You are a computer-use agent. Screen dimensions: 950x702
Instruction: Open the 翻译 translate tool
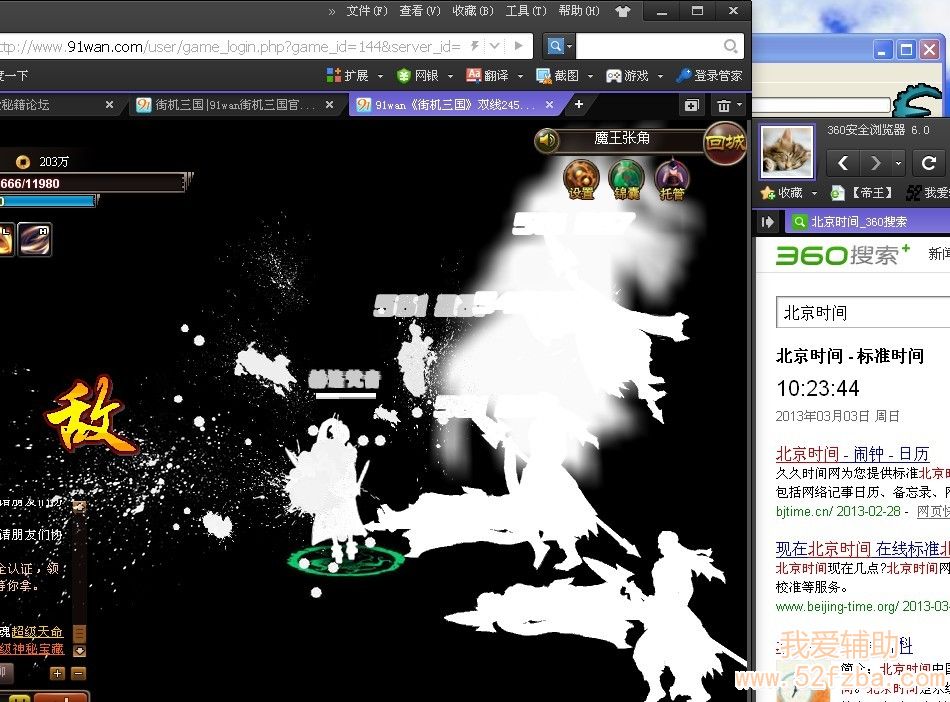486,75
